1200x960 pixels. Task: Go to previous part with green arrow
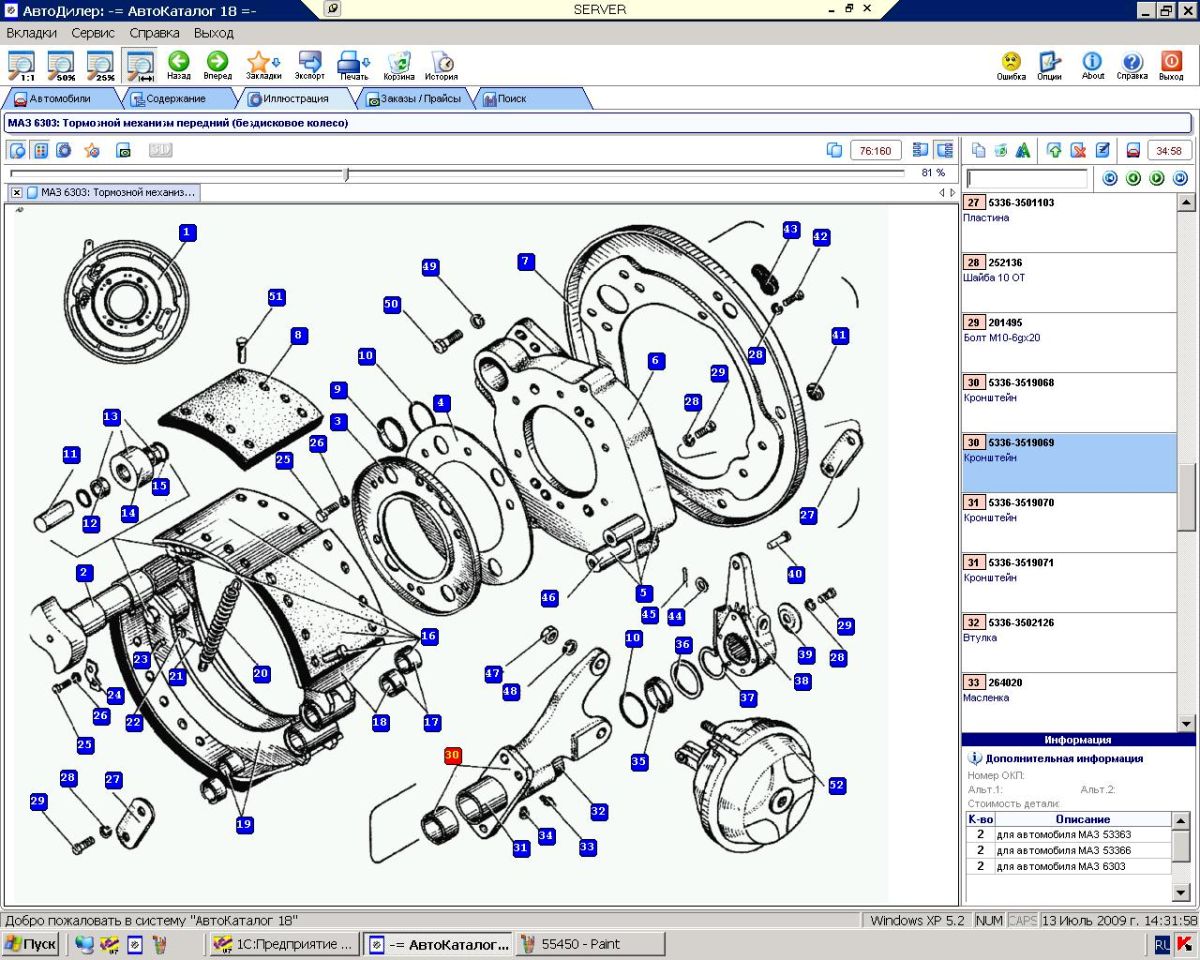[x=1133, y=178]
